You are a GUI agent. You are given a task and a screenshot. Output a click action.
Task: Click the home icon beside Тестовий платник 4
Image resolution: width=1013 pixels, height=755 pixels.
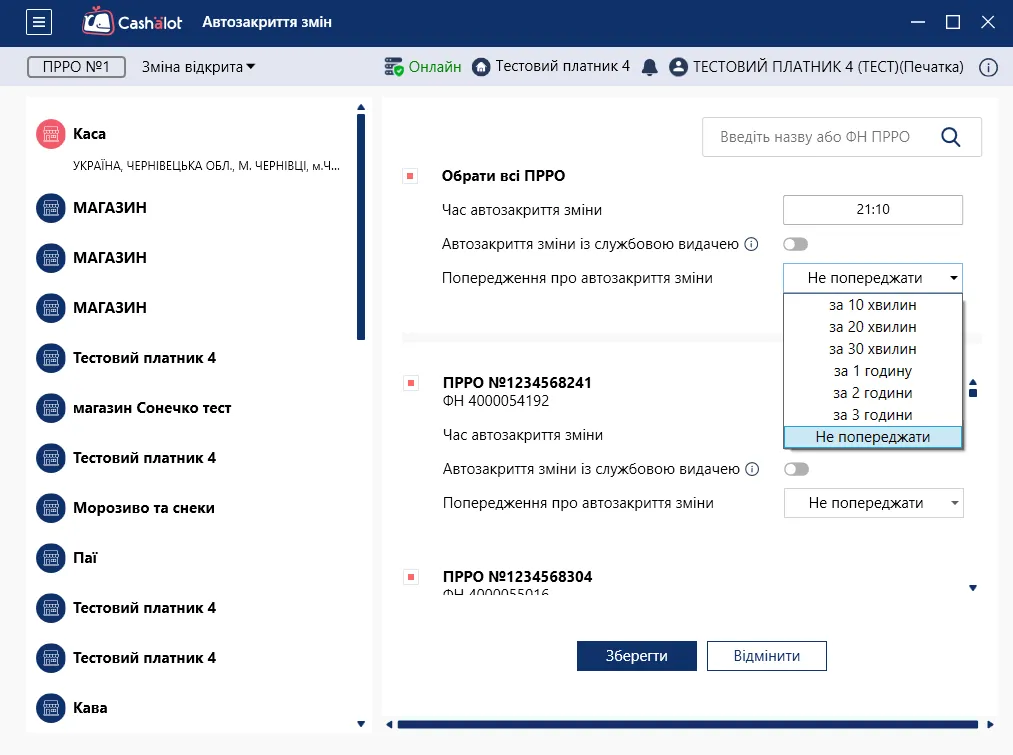pos(481,67)
